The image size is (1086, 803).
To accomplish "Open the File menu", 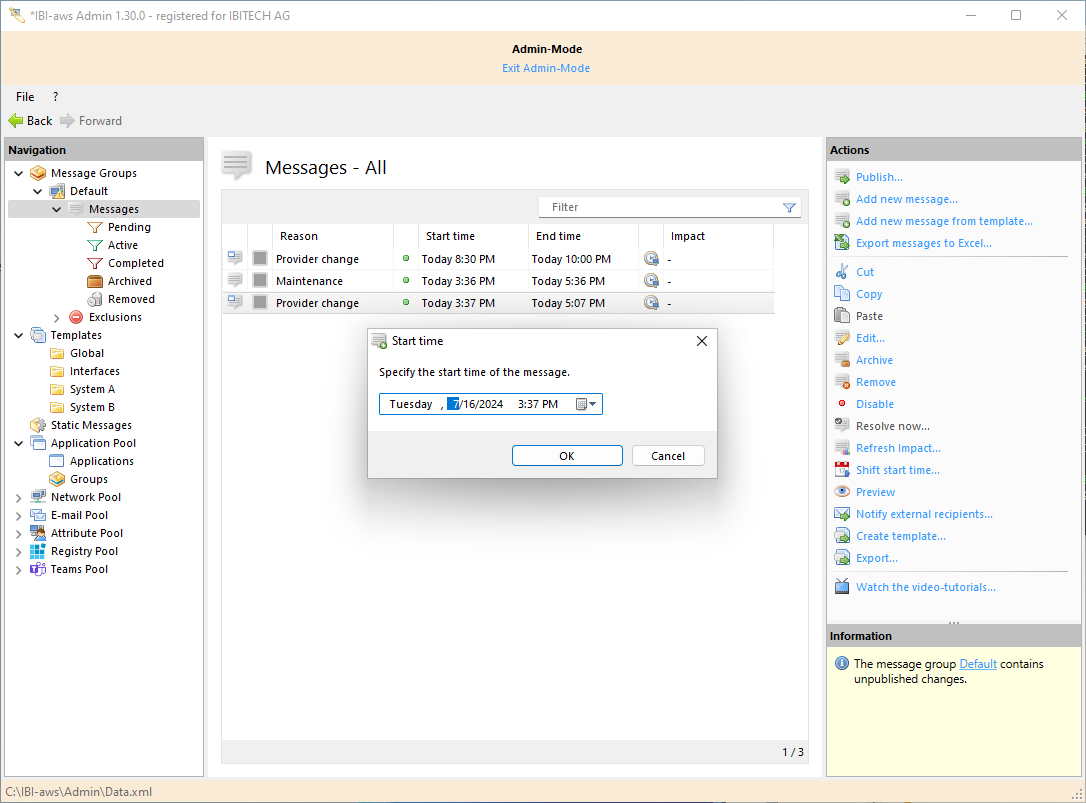I will click(x=25, y=97).
